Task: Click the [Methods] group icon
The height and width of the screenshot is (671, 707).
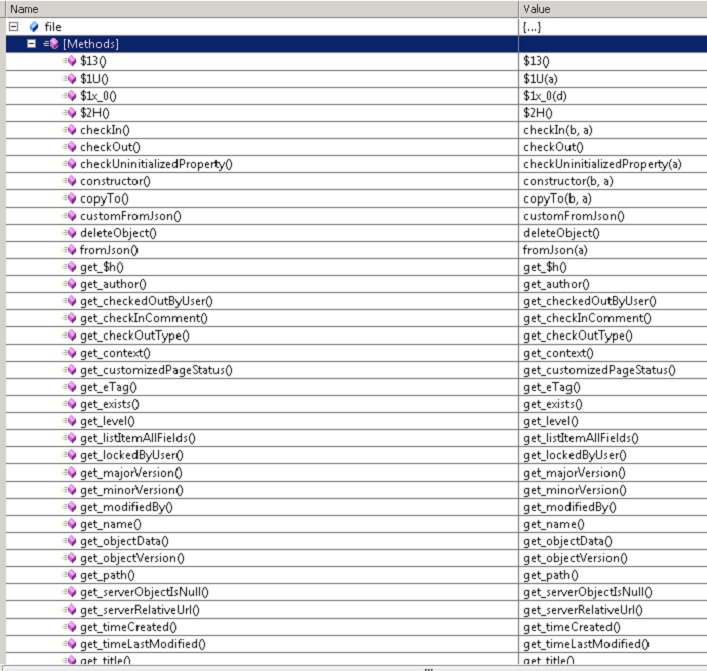Action: tap(51, 44)
